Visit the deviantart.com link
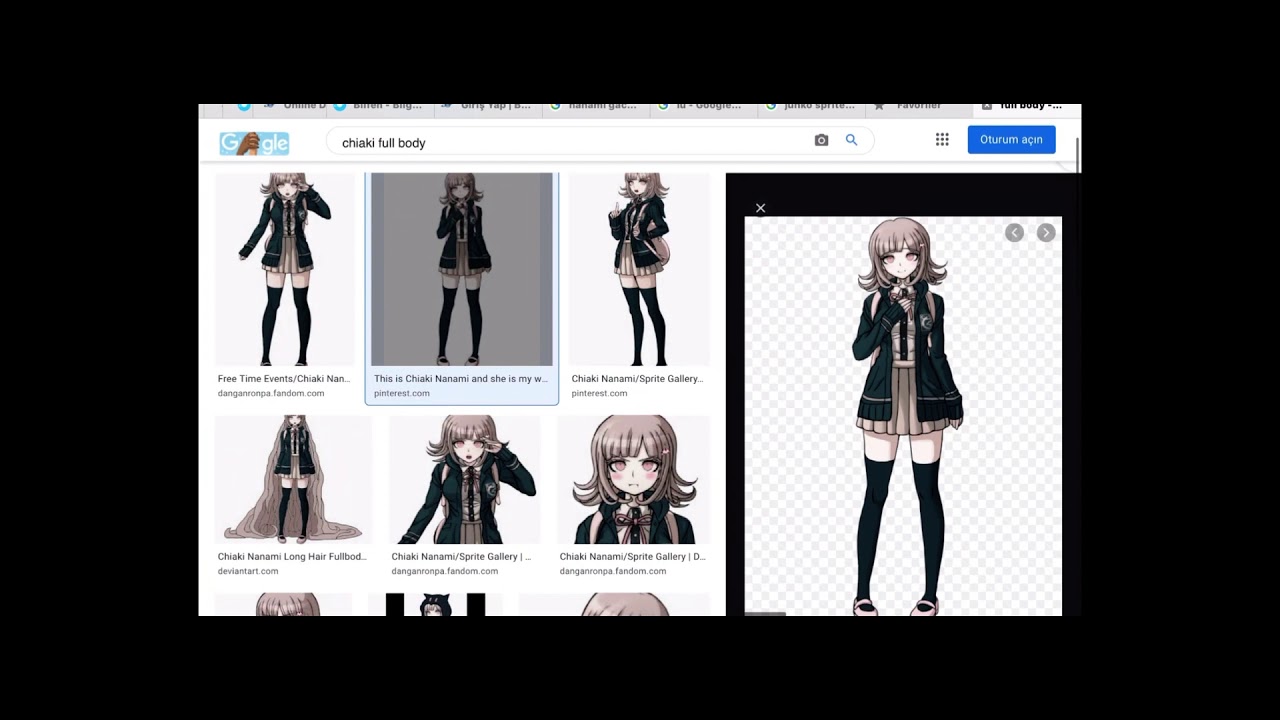 click(248, 571)
